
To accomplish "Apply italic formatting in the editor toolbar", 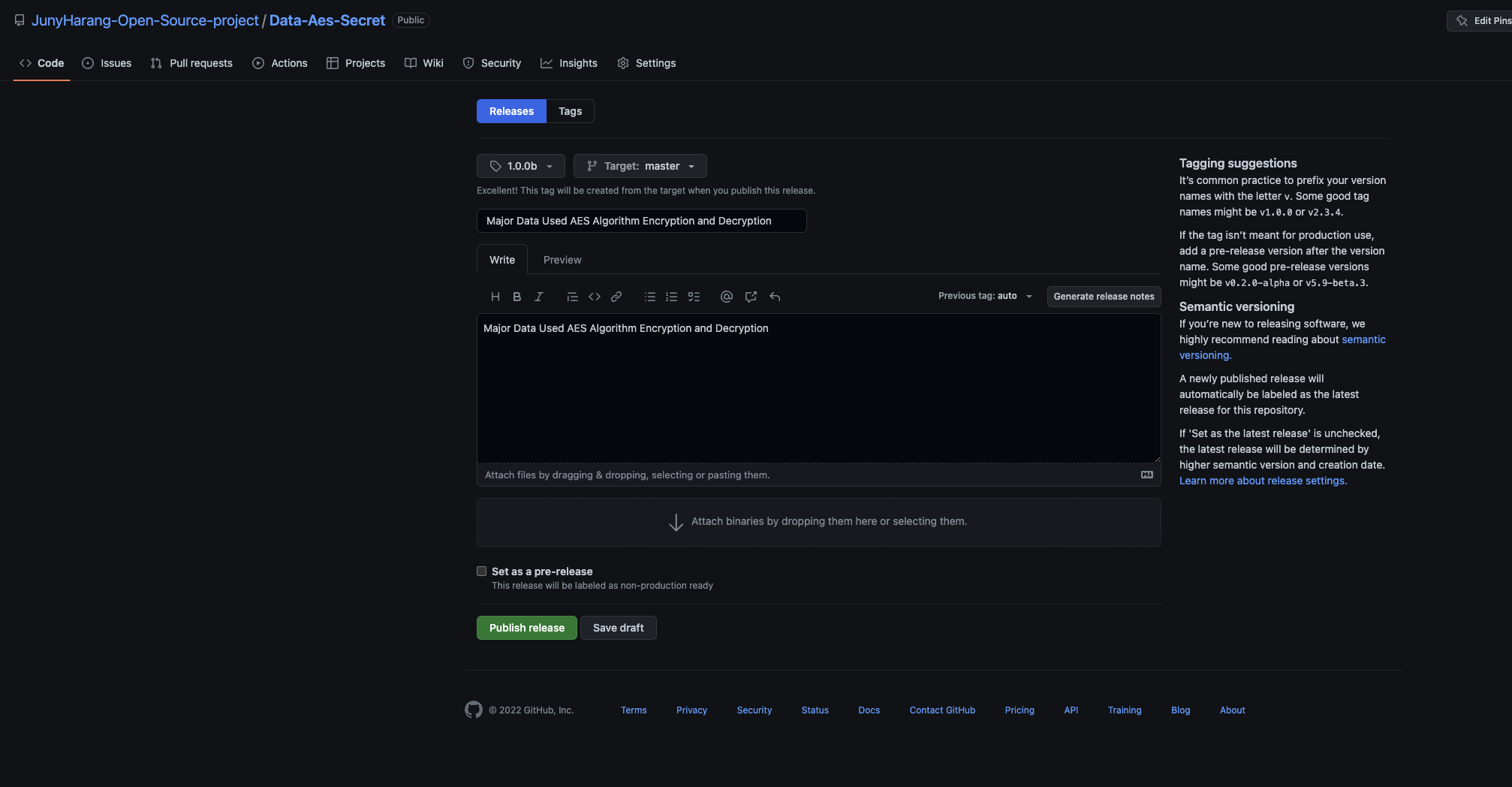I will (539, 297).
